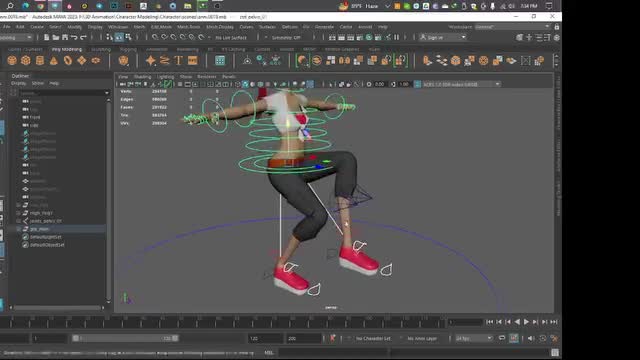Create a polygon sphere from the shelf
The width and height of the screenshot is (640, 360).
pyautogui.click(x=12, y=61)
